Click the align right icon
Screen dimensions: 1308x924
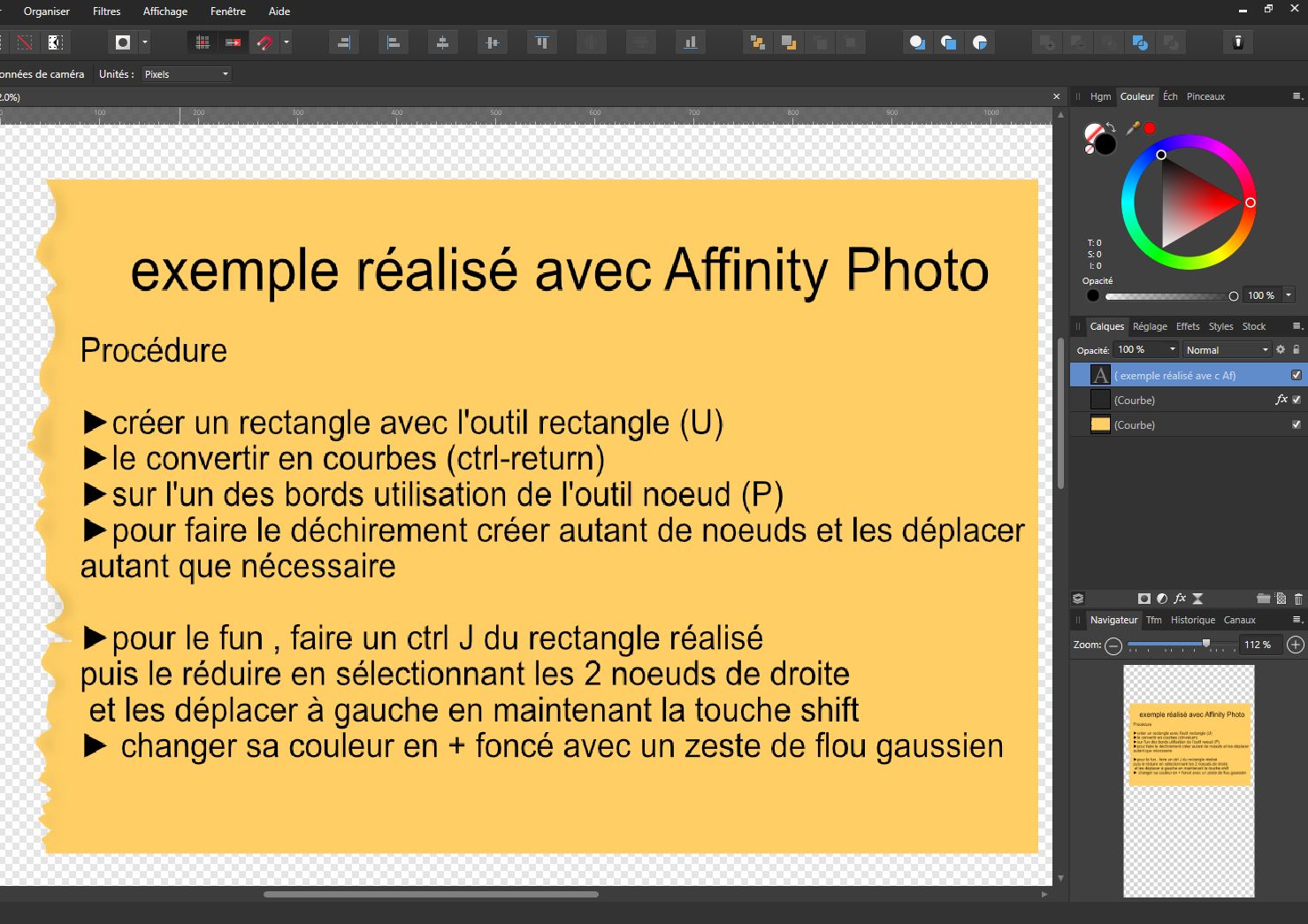344,42
